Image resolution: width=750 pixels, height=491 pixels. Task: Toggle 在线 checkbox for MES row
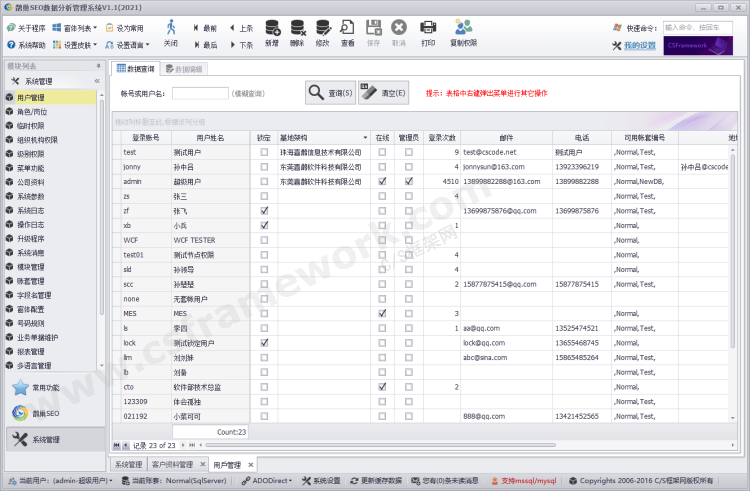[x=382, y=314]
